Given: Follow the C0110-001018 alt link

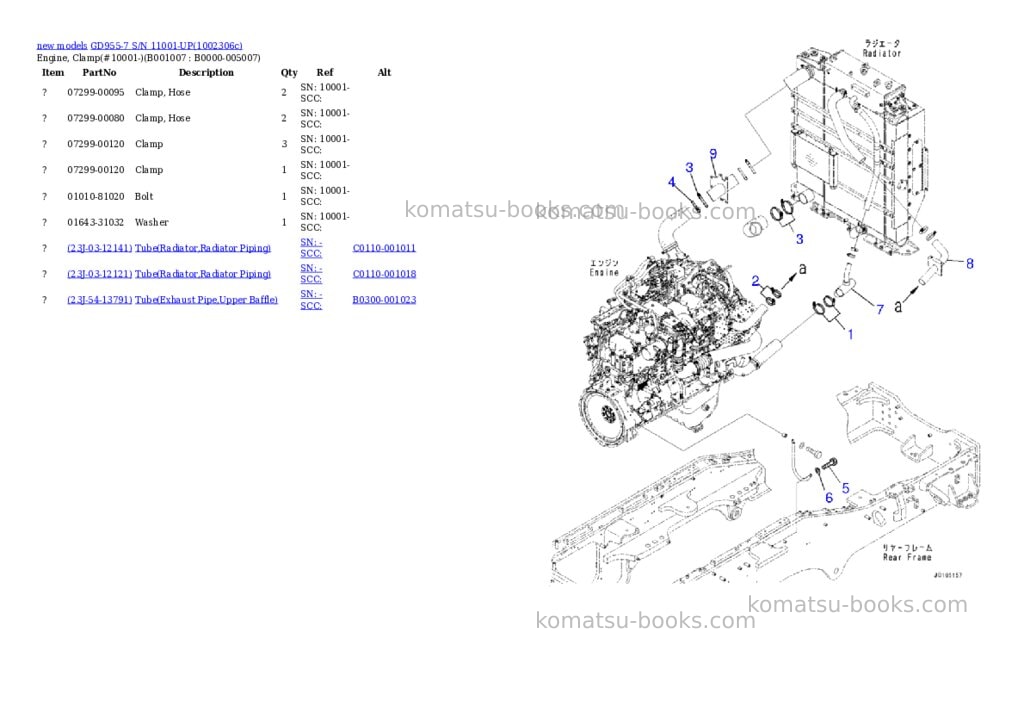Looking at the screenshot, I should pos(384,274).
